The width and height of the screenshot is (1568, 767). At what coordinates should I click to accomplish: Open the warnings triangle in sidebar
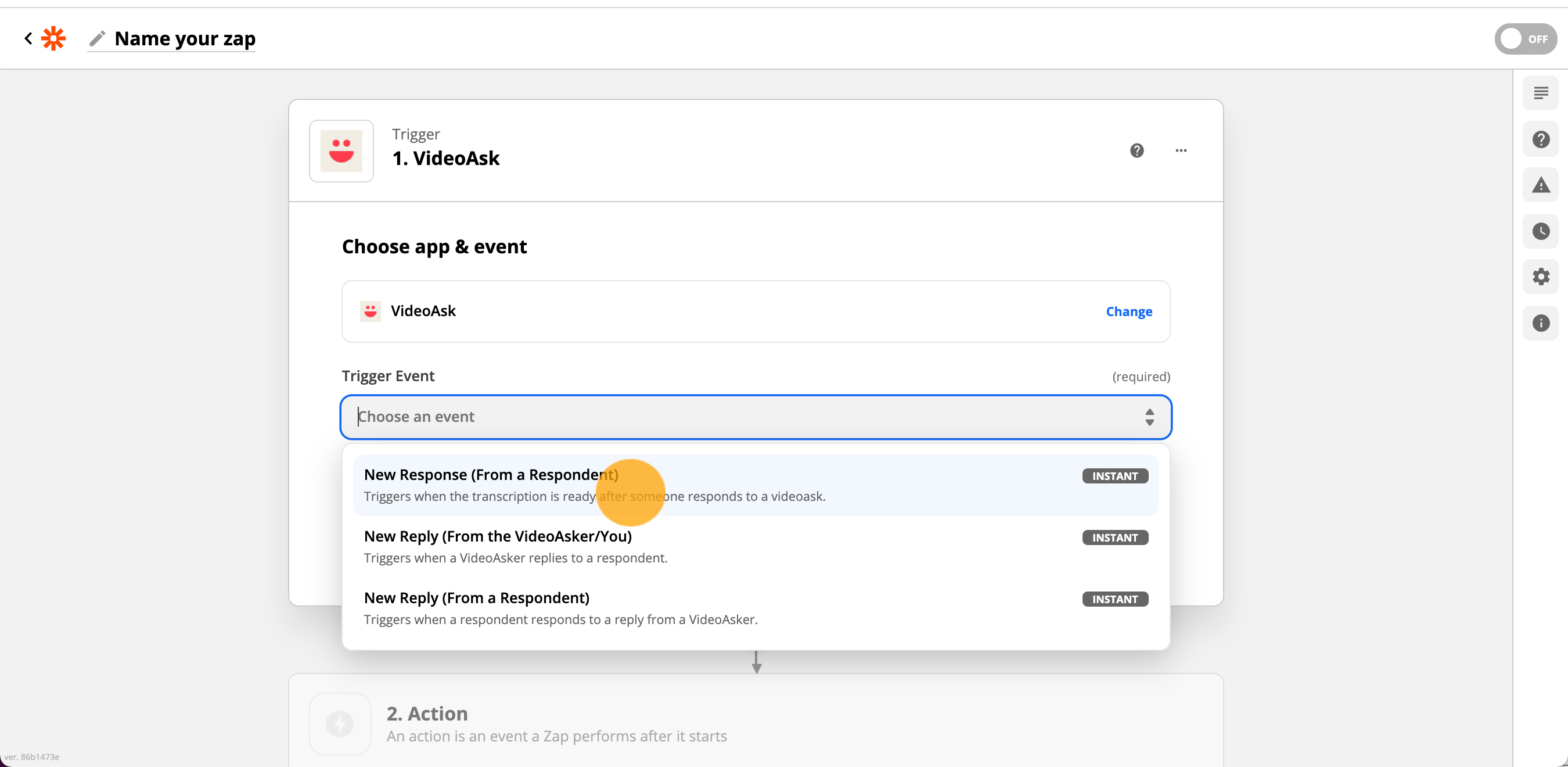point(1541,185)
